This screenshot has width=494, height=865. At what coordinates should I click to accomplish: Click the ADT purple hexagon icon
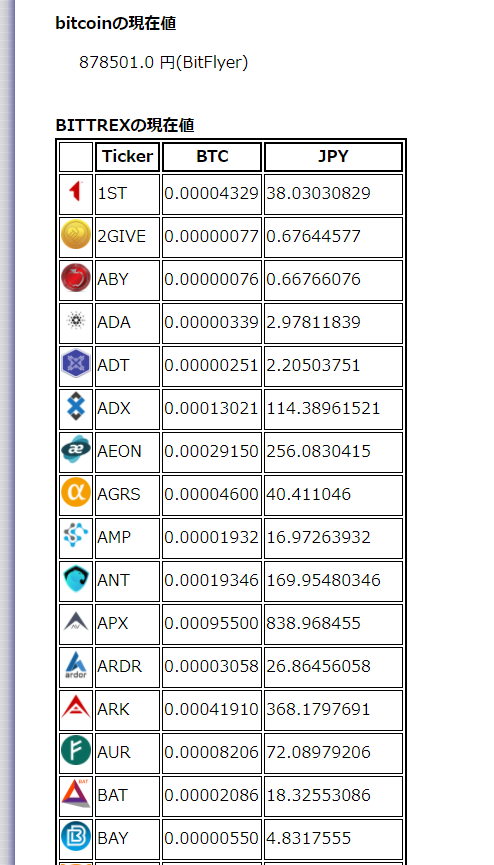[x=76, y=364]
